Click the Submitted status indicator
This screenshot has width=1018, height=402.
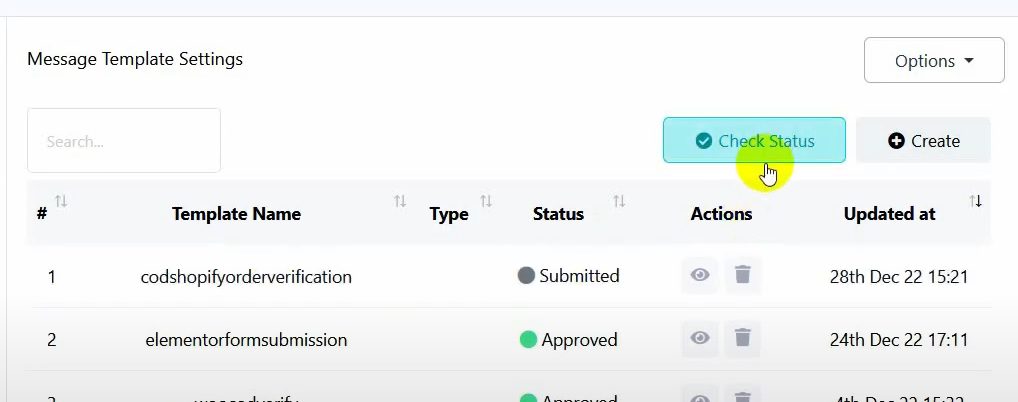569,276
